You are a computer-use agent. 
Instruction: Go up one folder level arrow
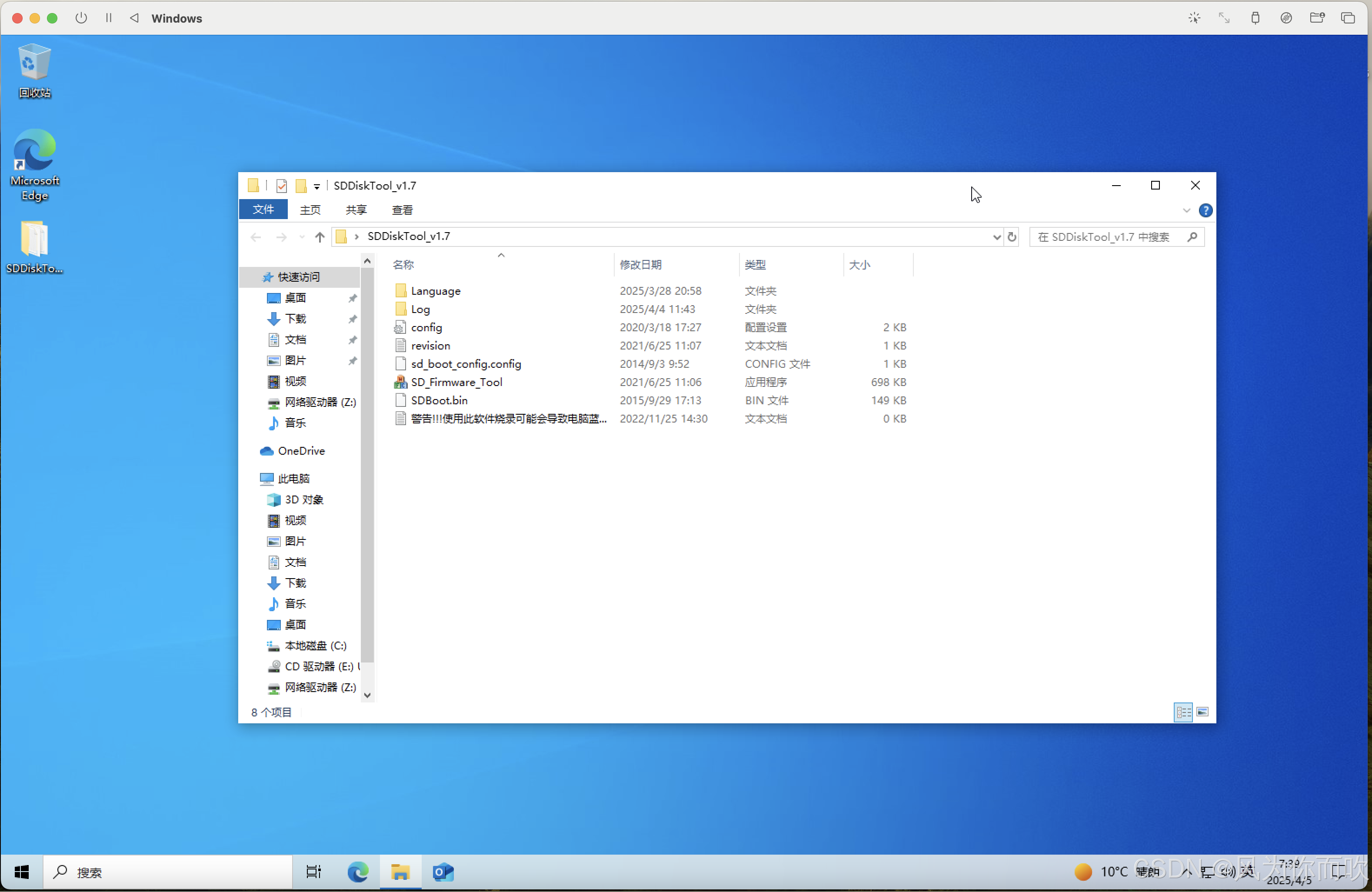point(320,237)
